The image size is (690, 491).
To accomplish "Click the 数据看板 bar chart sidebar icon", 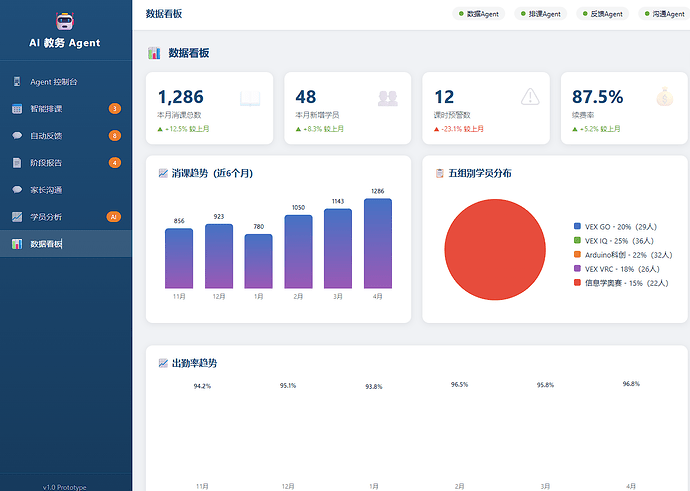I will [17, 244].
